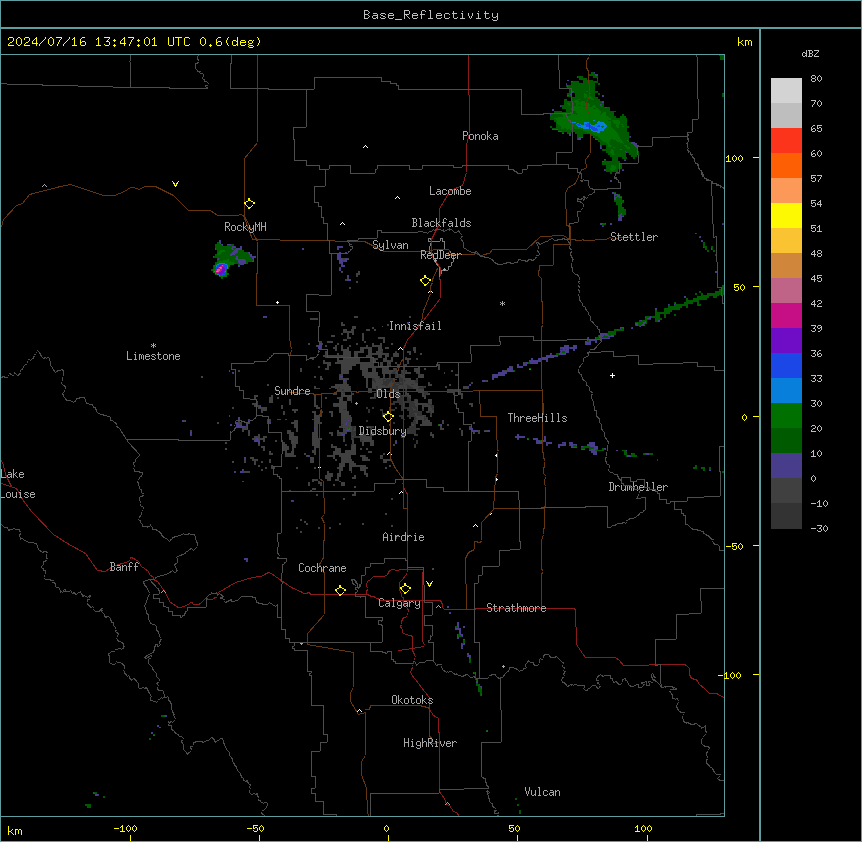Image resolution: width=862 pixels, height=842 pixels.
Task: Click the RockyMH label
Action: point(245,226)
